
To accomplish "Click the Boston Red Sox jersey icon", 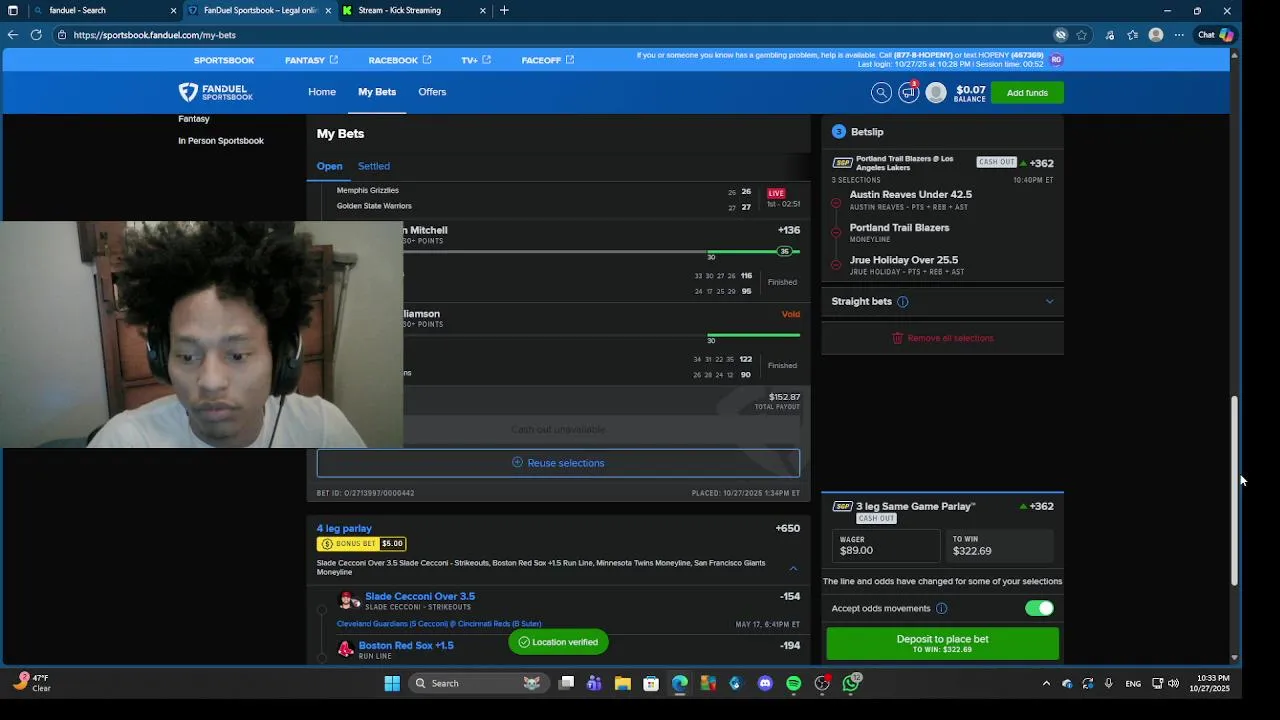I will click(x=345, y=649).
